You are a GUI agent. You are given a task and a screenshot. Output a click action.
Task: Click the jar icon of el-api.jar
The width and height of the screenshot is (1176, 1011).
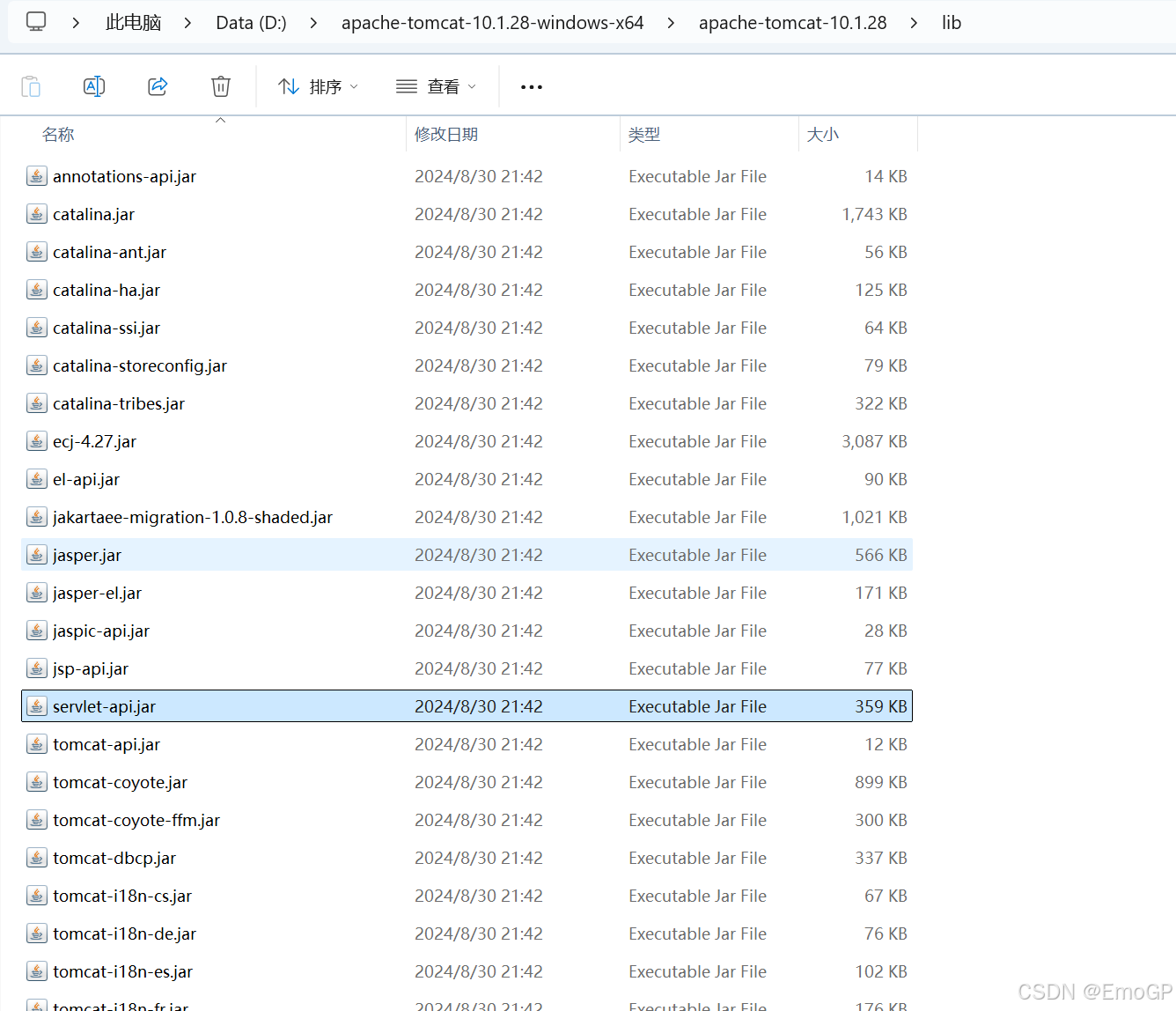point(36,479)
